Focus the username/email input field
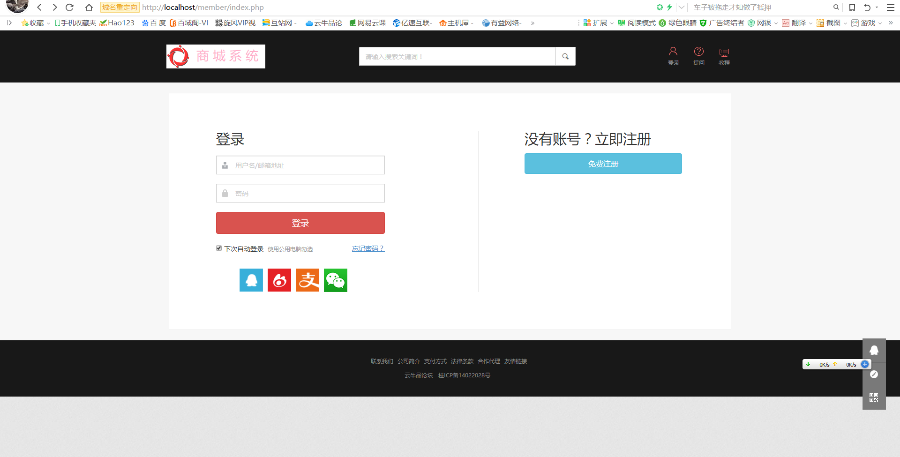This screenshot has height=457, width=900. click(x=305, y=165)
